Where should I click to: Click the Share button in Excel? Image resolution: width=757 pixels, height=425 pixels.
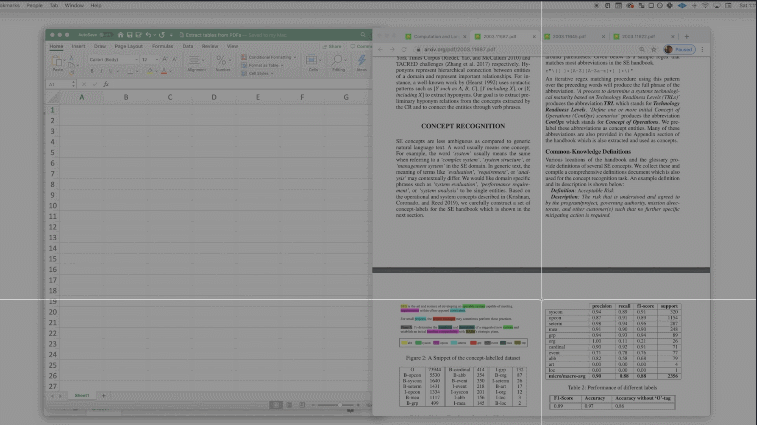[332, 46]
